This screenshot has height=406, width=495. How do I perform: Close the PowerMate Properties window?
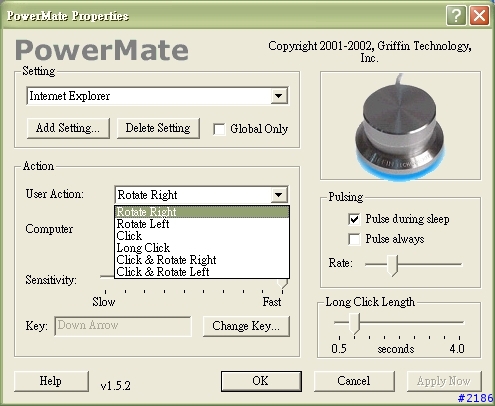coord(479,15)
